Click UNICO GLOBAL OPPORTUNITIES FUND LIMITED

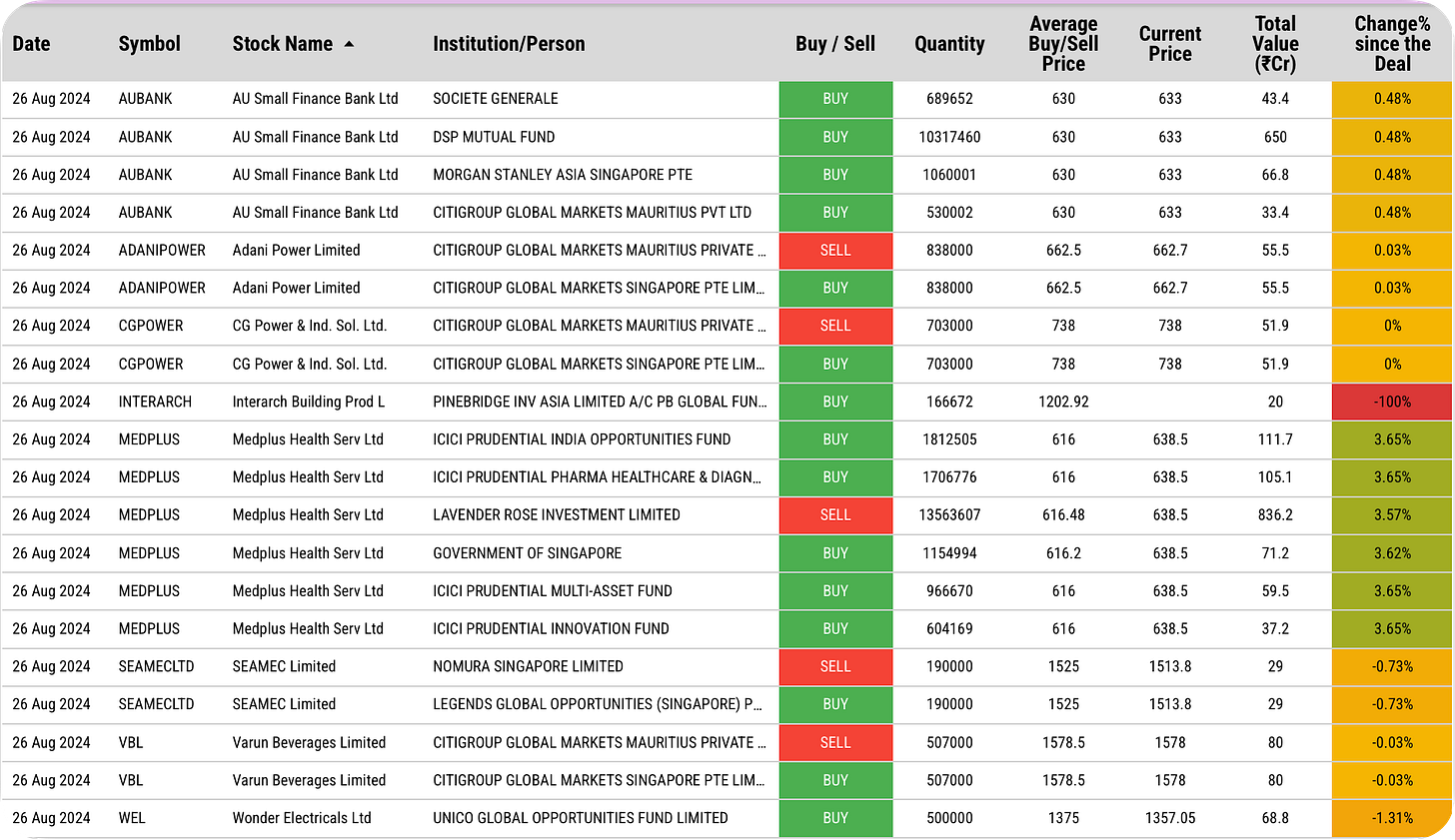581,818
